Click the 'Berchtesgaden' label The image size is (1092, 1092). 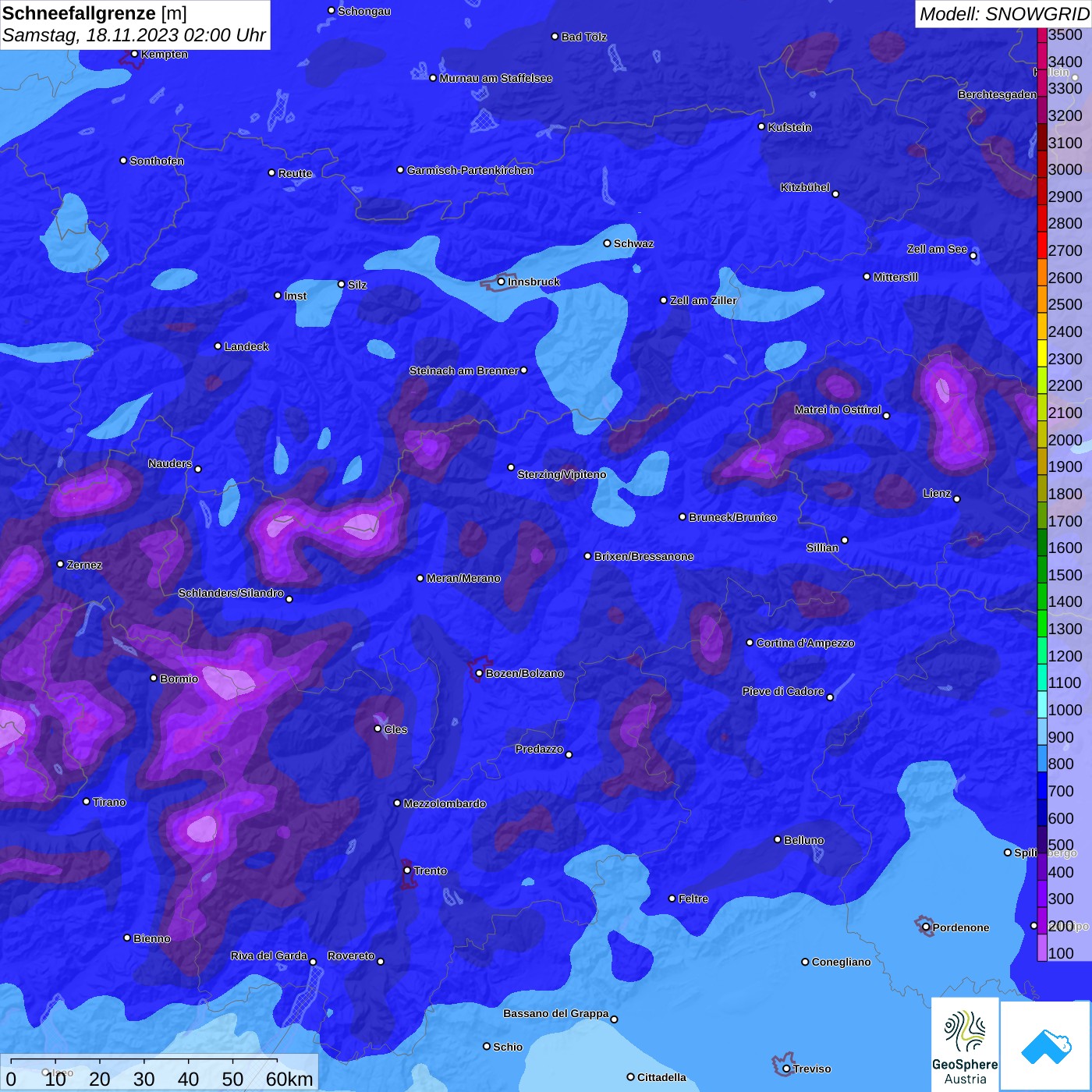coord(997,94)
